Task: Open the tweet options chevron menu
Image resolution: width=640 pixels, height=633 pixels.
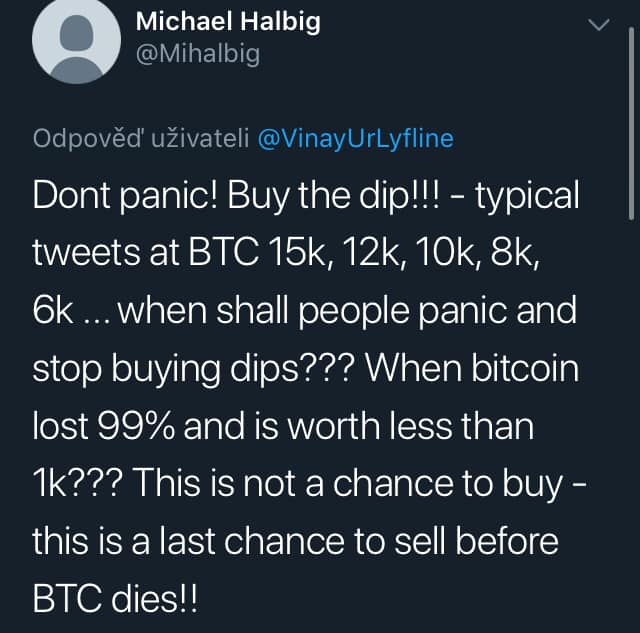Action: (x=600, y=27)
